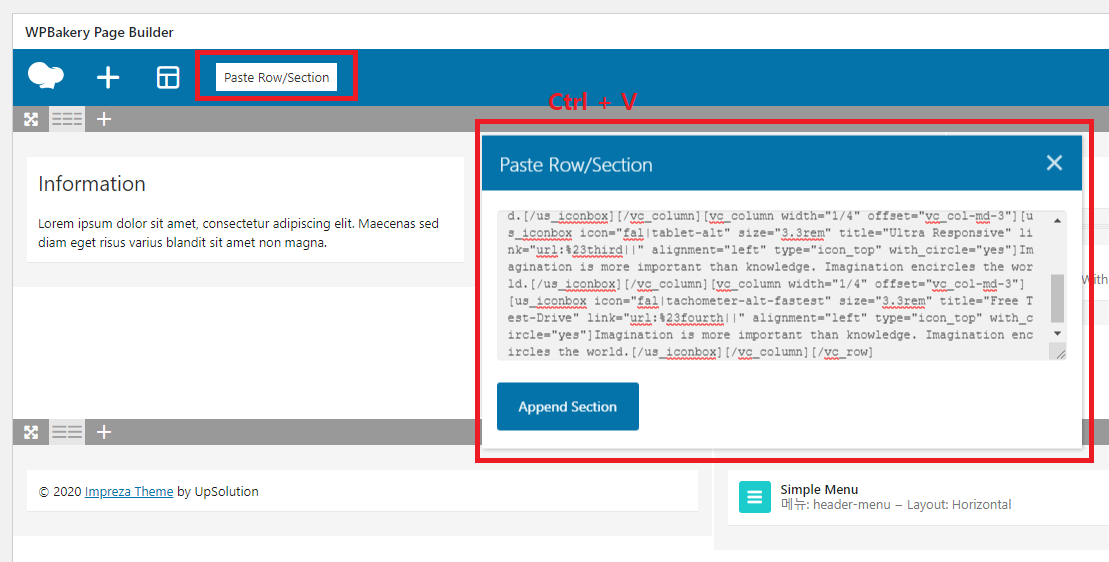Close the Paste Row/Section dialog

pos(1054,163)
